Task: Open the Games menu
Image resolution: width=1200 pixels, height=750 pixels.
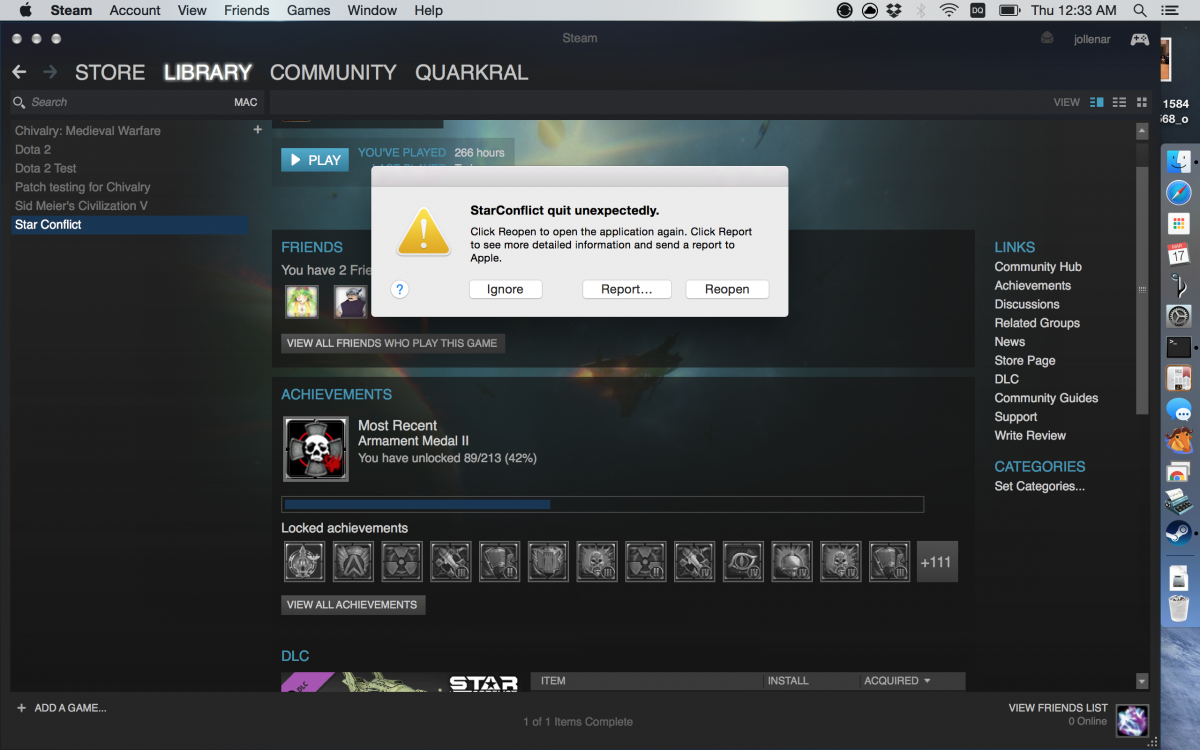Action: [x=309, y=10]
